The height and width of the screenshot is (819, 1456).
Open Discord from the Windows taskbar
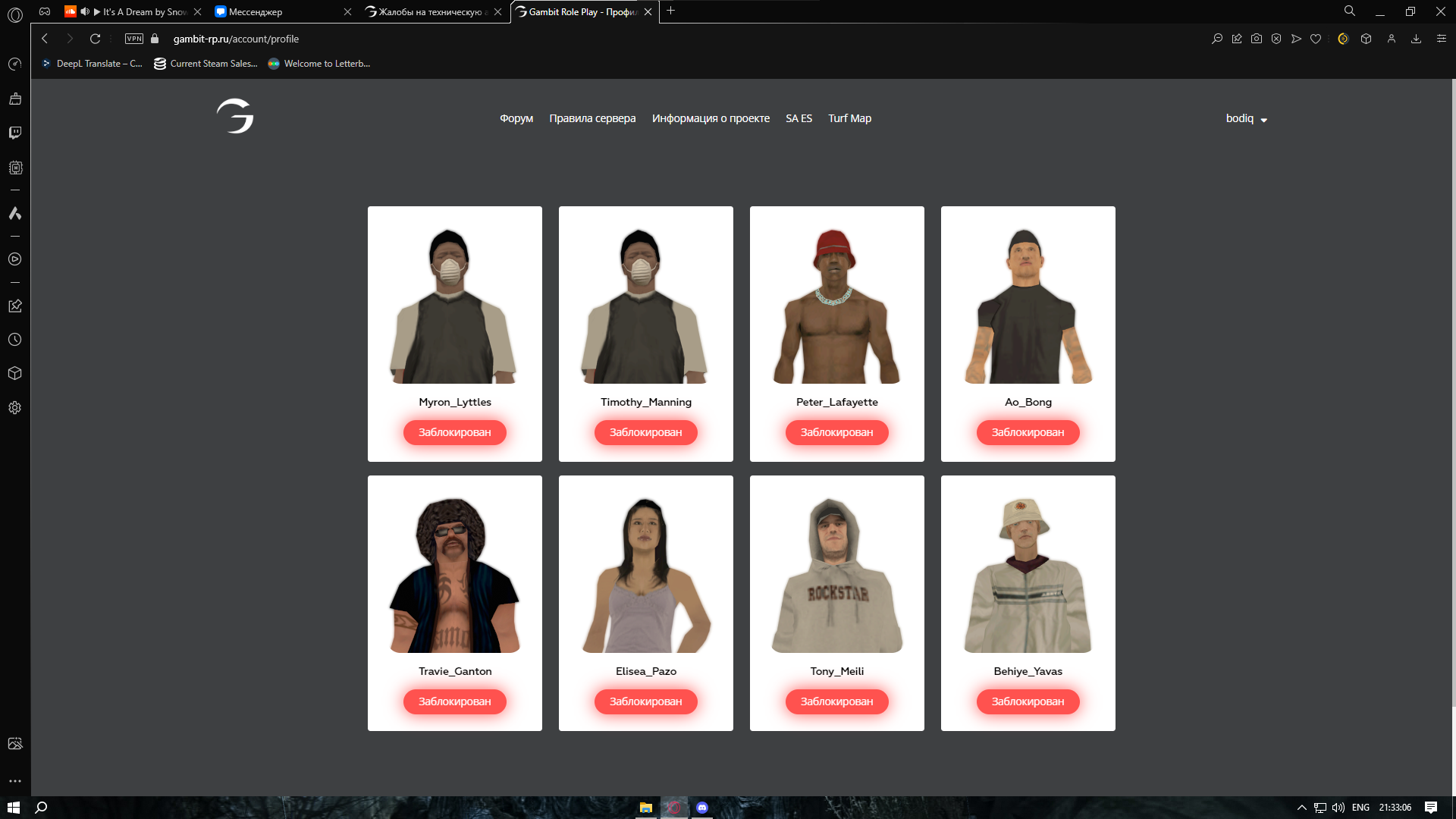pos(702,808)
